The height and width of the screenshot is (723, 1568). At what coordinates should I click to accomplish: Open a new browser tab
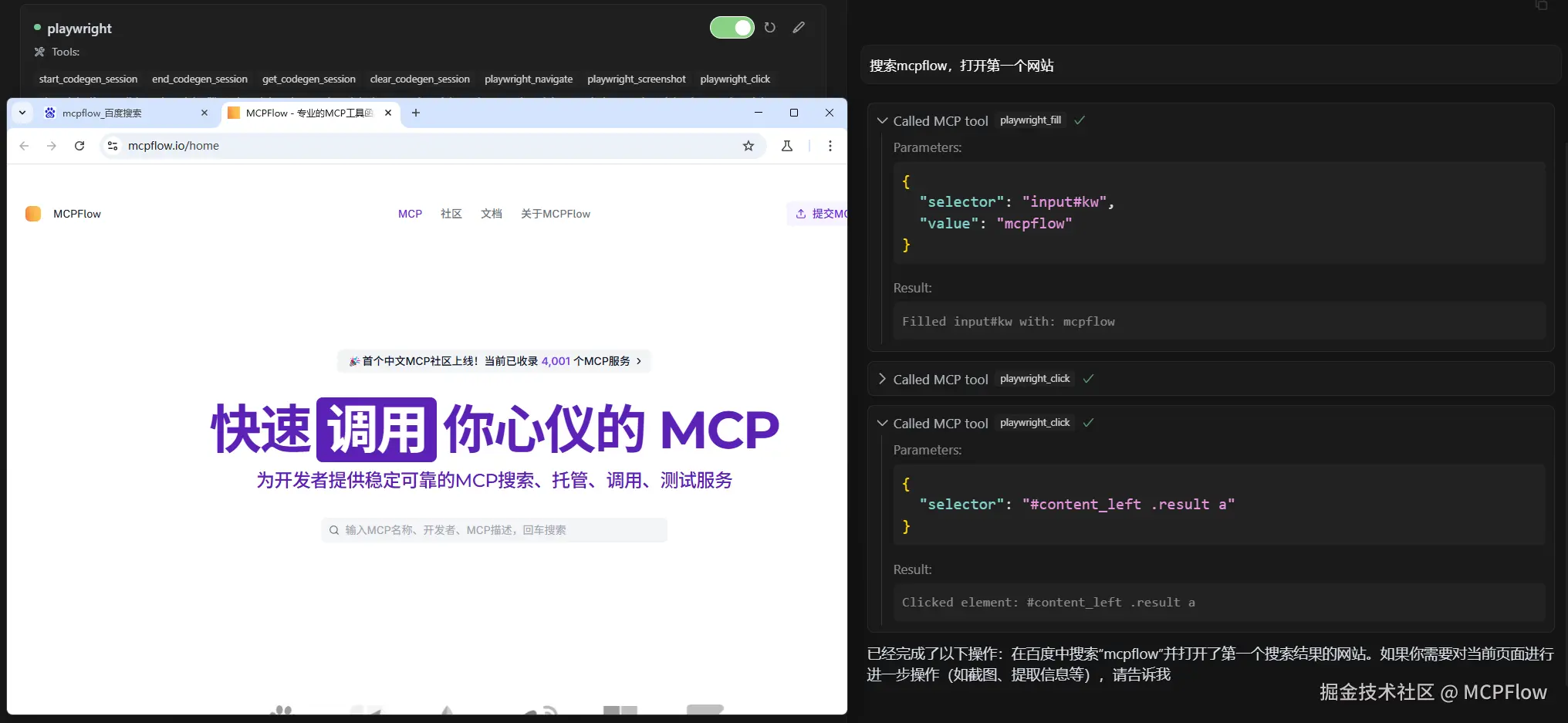tap(416, 113)
